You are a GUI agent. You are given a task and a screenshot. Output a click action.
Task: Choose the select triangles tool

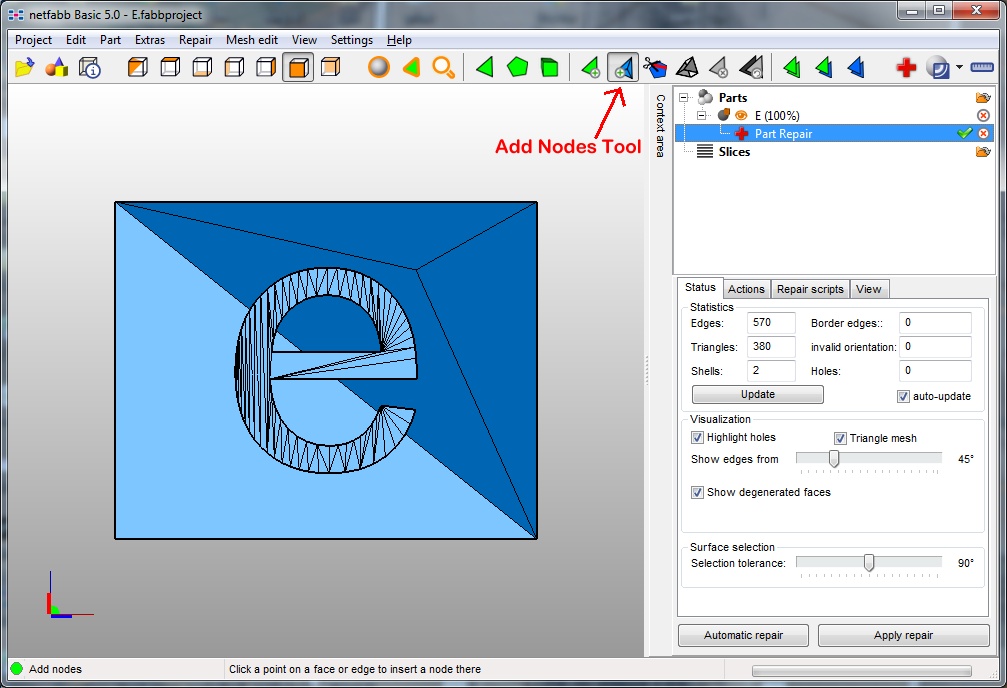point(485,67)
